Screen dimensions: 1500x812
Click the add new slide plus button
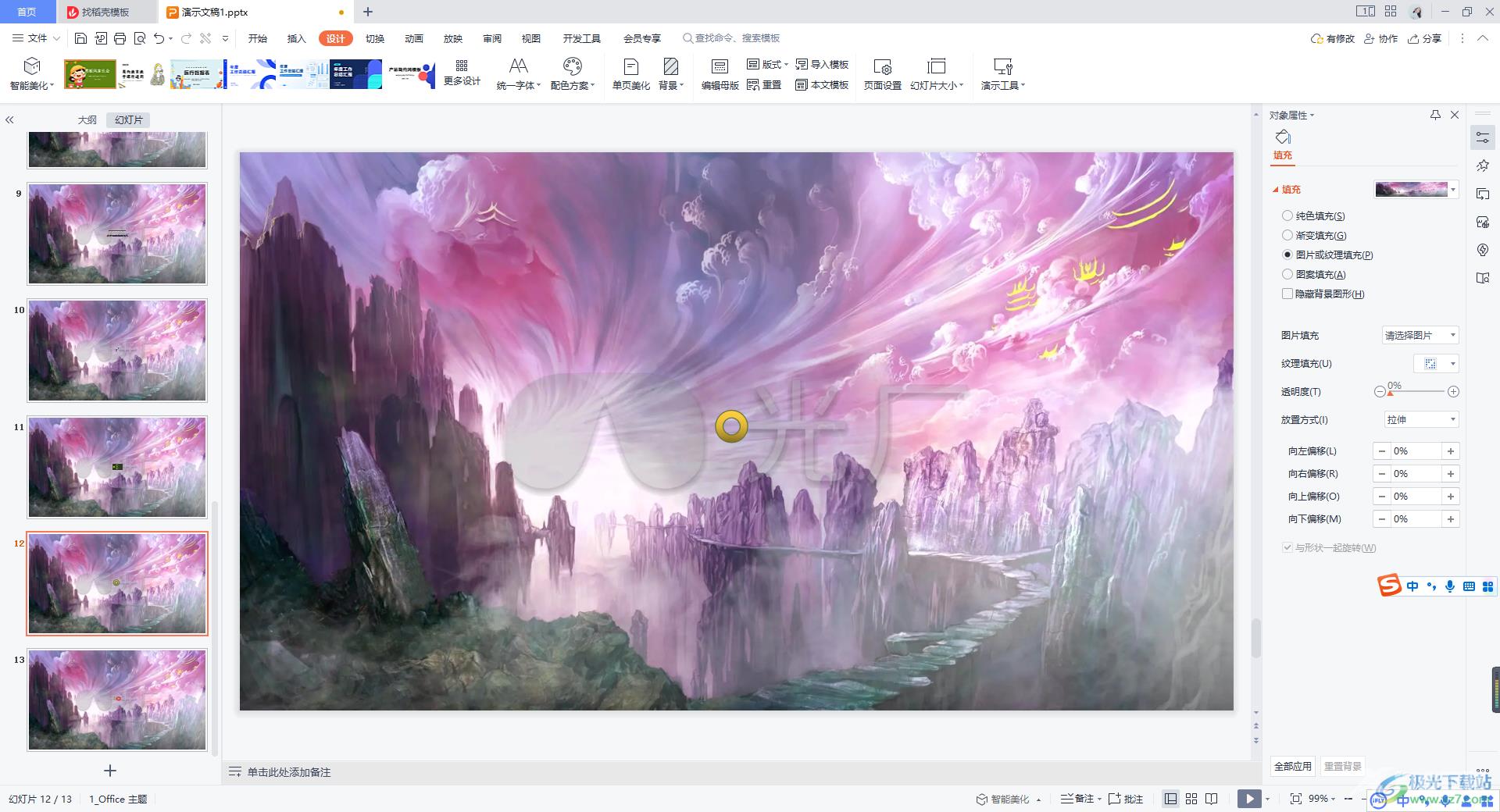click(110, 771)
